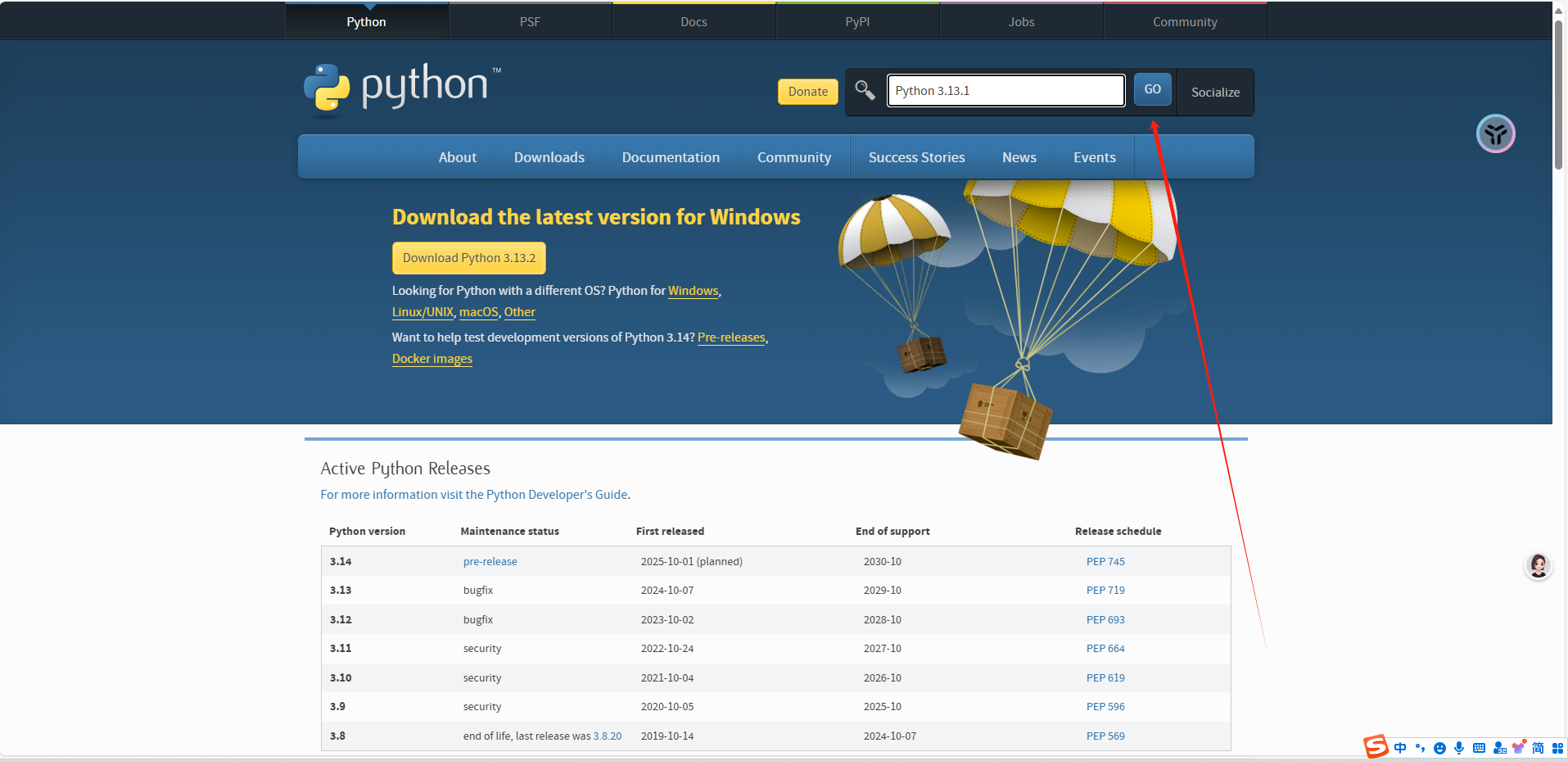The height and width of the screenshot is (761, 1568).
Task: Click the magnifying glass search icon
Action: (x=865, y=89)
